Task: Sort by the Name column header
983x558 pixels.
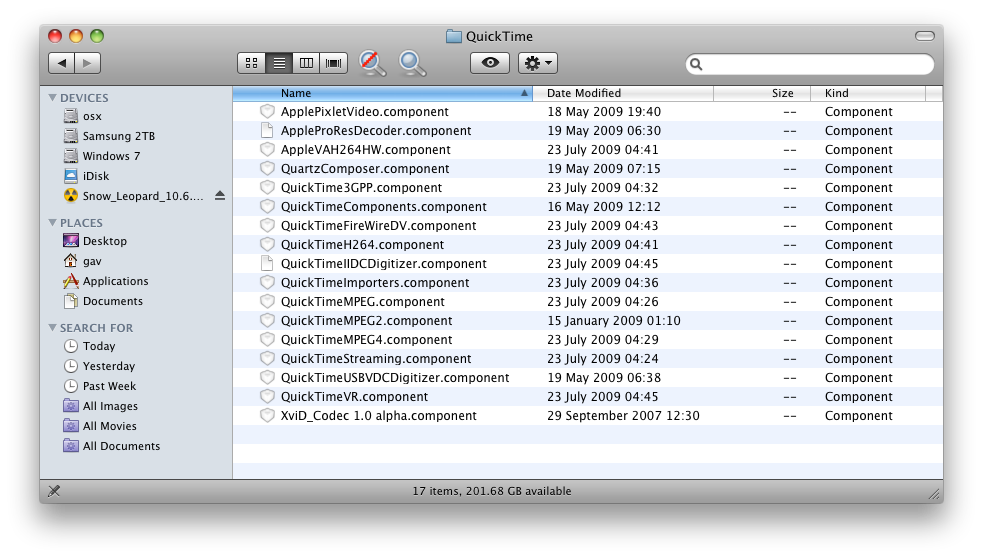Action: [382, 93]
